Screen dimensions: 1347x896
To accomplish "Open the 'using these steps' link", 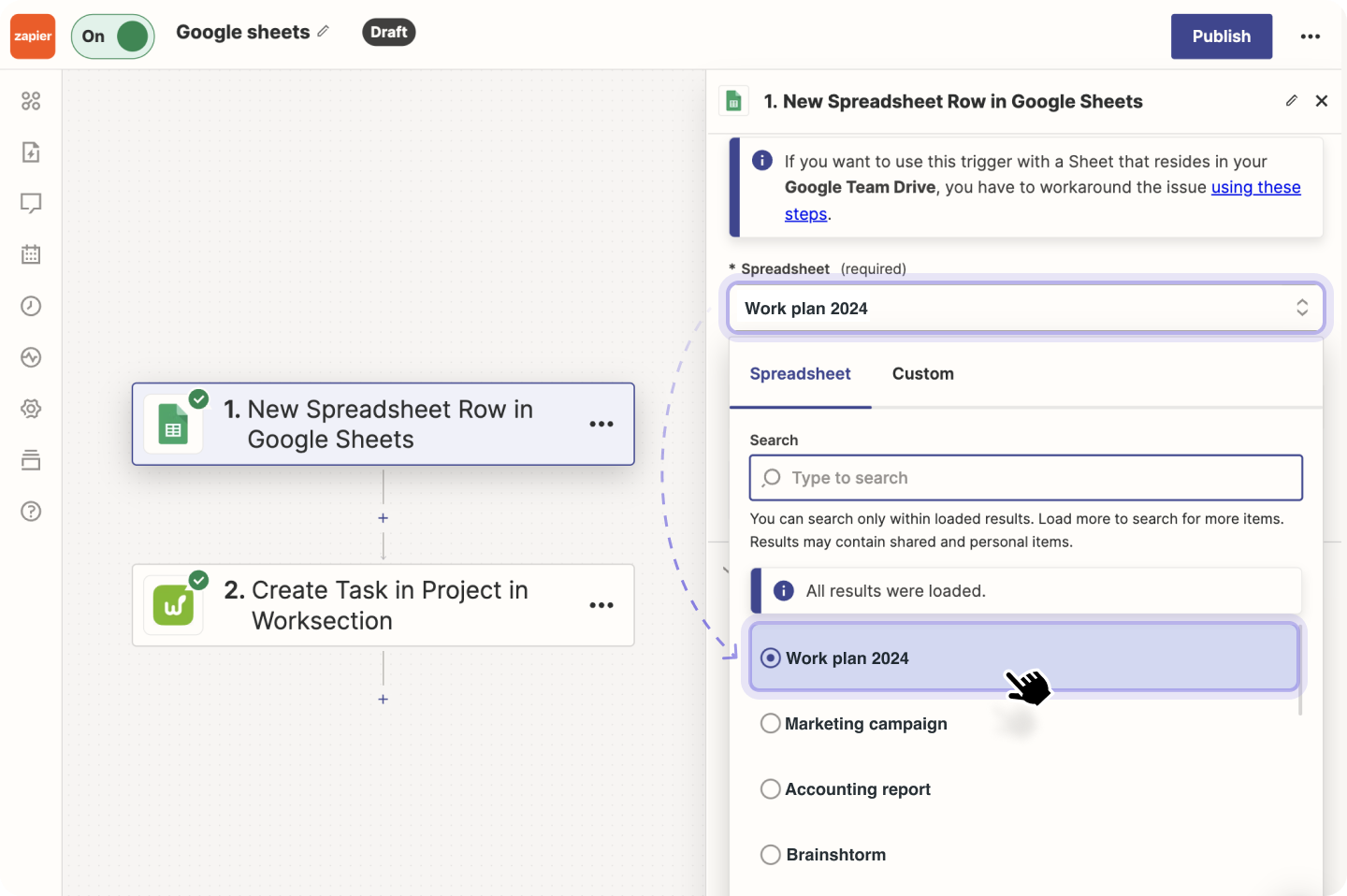I will tap(1255, 187).
